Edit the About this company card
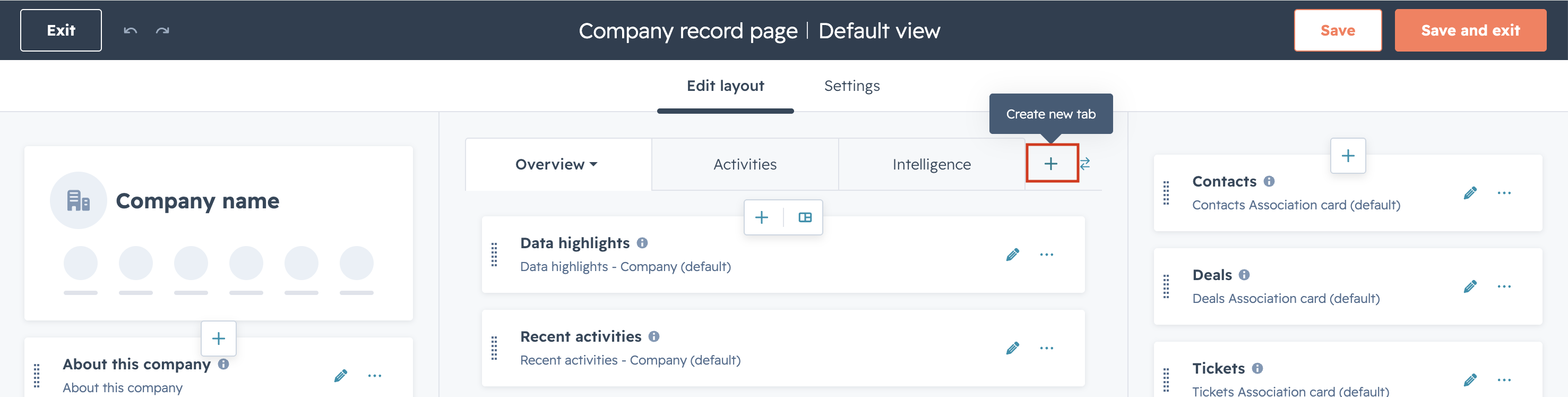1568x397 pixels. coord(341,376)
